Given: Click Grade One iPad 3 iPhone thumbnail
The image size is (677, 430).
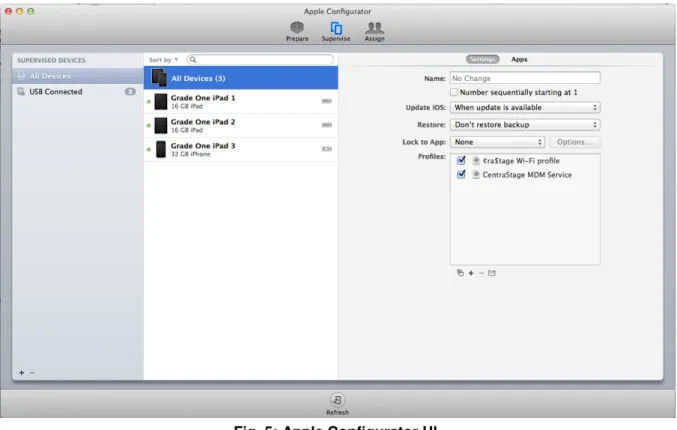Looking at the screenshot, I should 161,149.
